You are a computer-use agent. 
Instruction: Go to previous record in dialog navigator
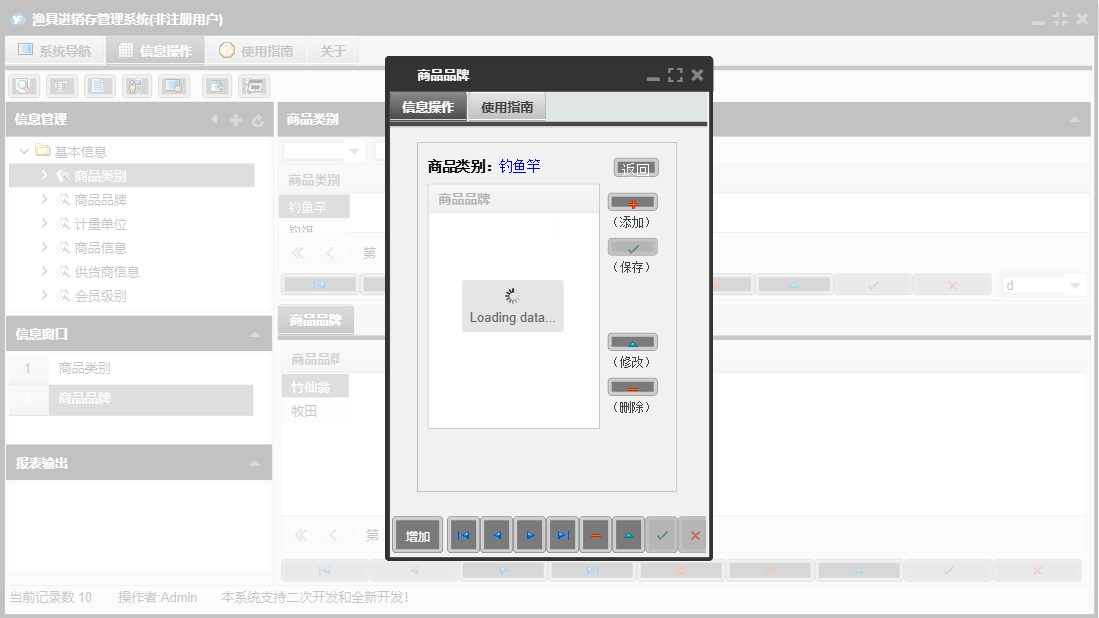497,535
